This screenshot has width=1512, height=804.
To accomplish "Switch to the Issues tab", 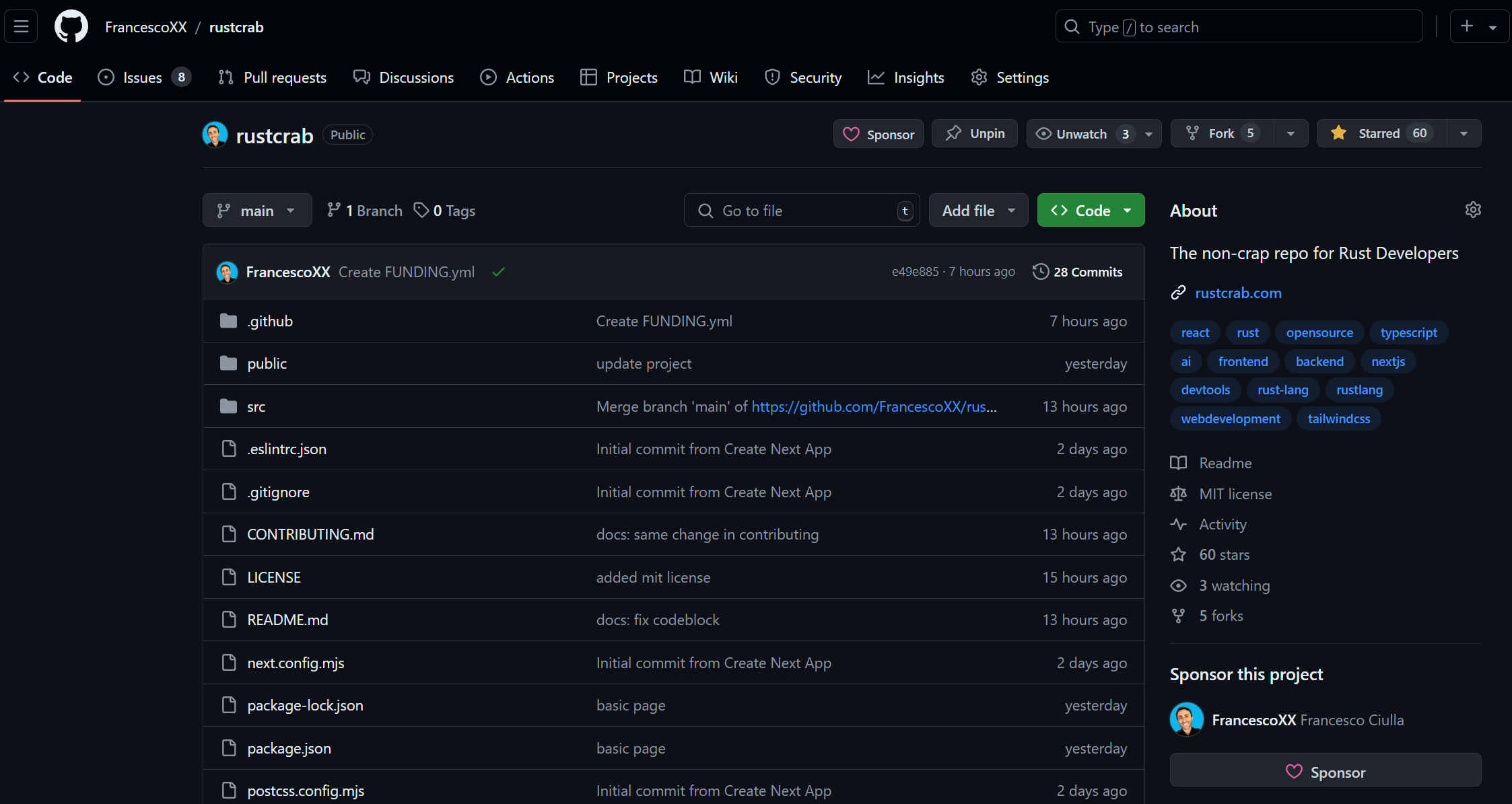I will click(143, 77).
